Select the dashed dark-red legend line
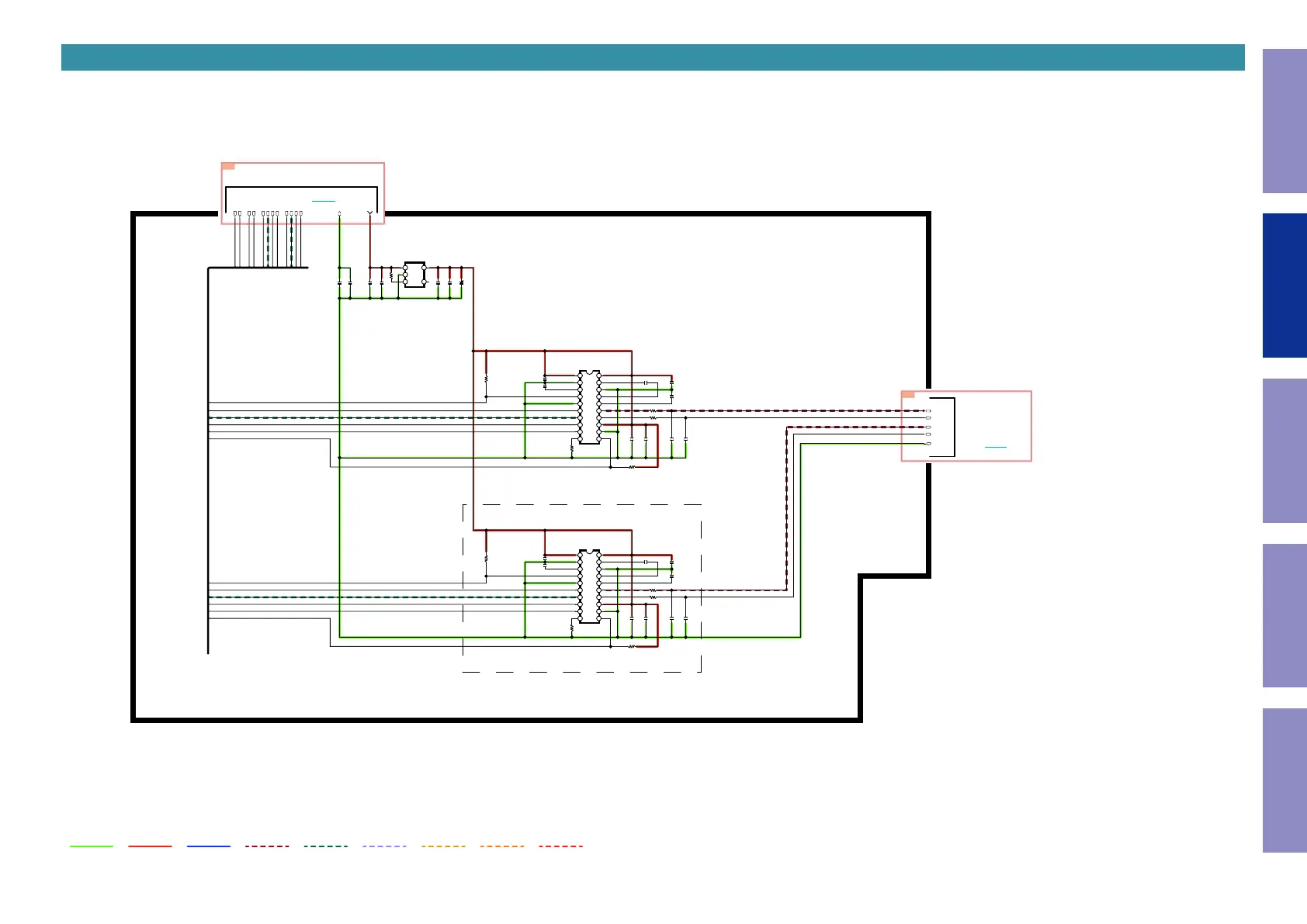The image size is (1307, 924). (267, 846)
